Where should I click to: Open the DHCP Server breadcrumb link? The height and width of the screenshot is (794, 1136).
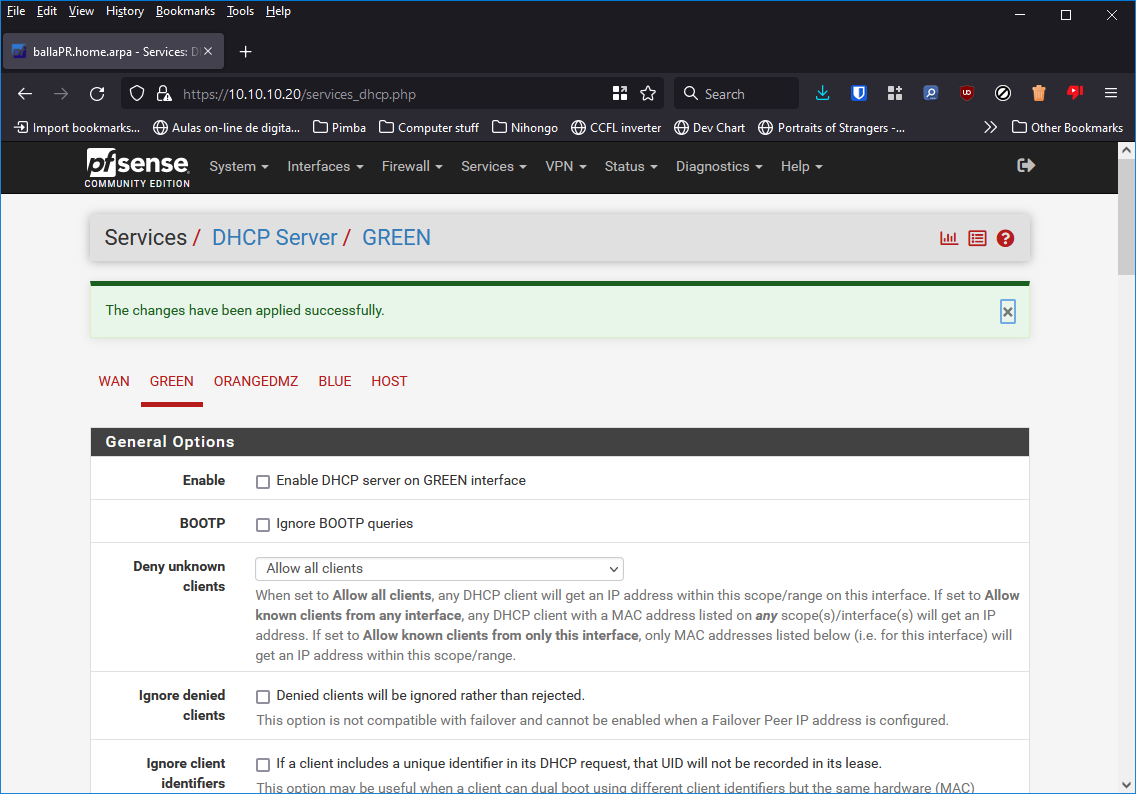pyautogui.click(x=274, y=238)
